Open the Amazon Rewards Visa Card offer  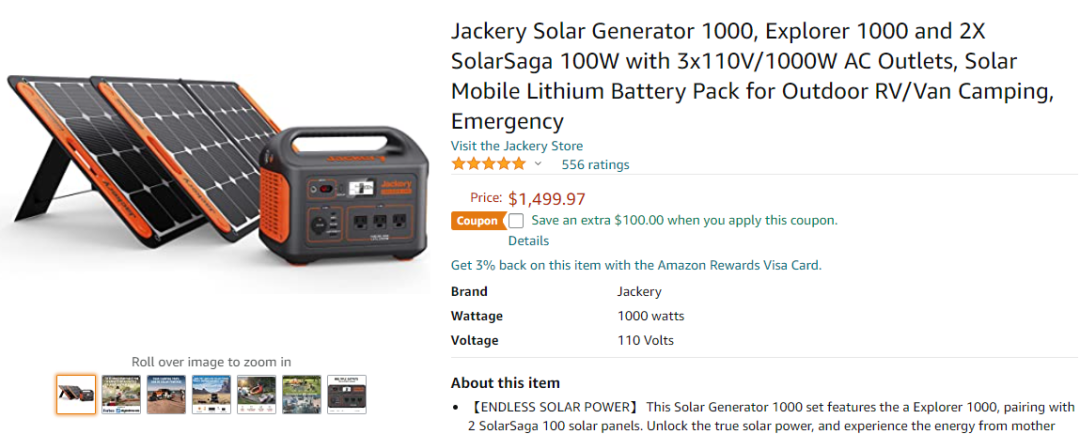coord(635,266)
